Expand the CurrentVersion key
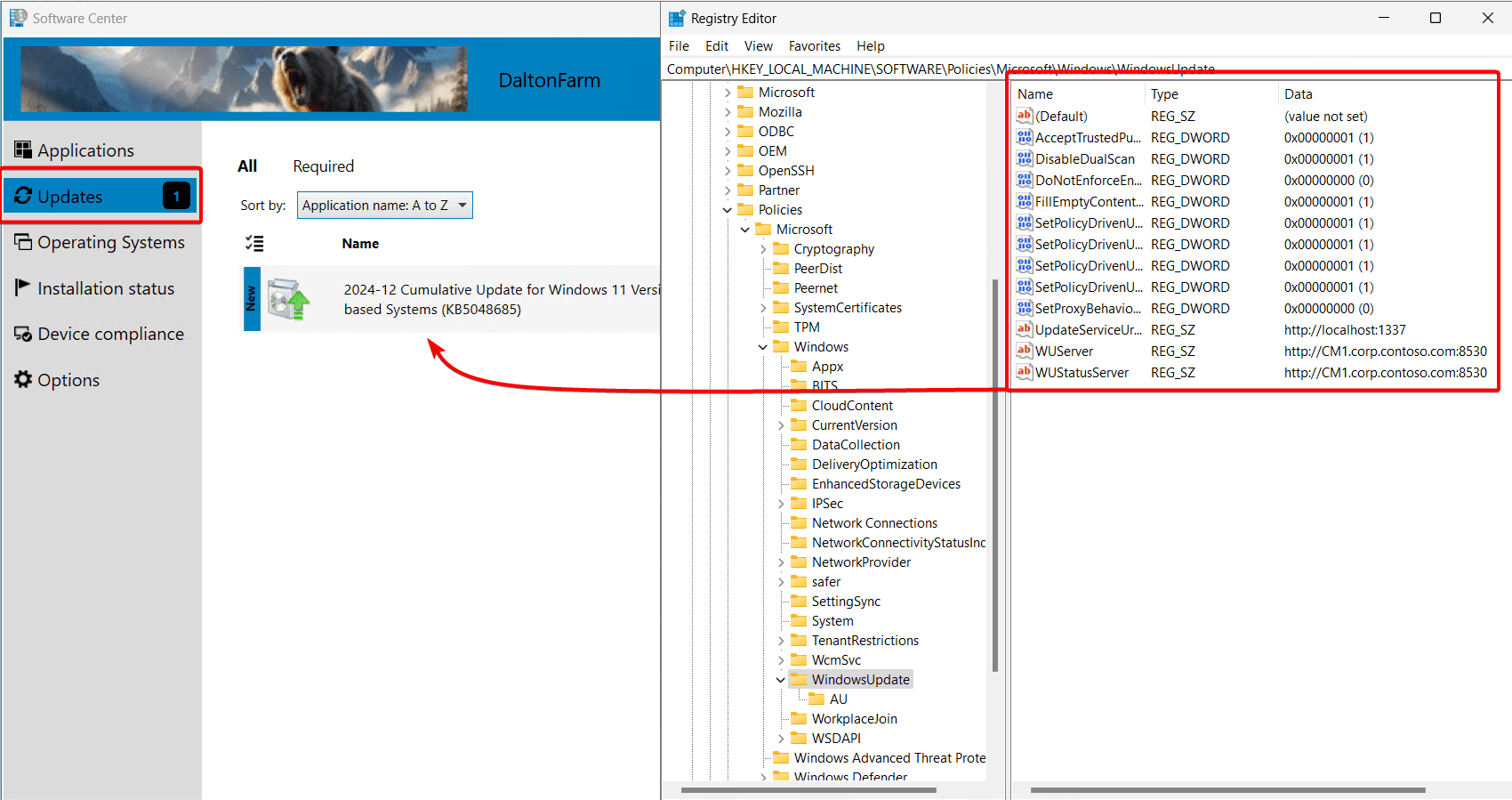1512x800 pixels. coord(781,425)
